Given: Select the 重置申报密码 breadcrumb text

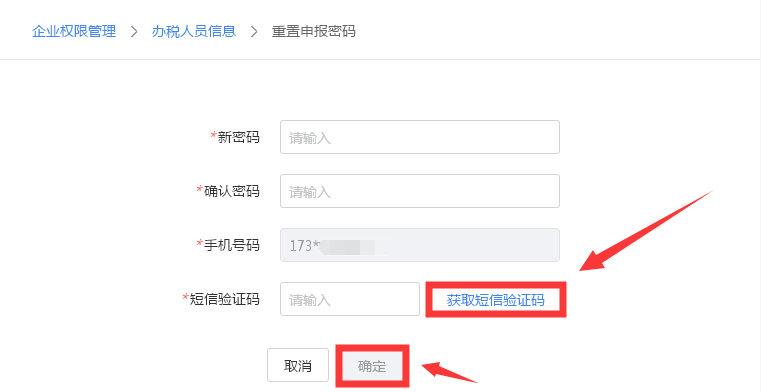Looking at the screenshot, I should pos(314,32).
